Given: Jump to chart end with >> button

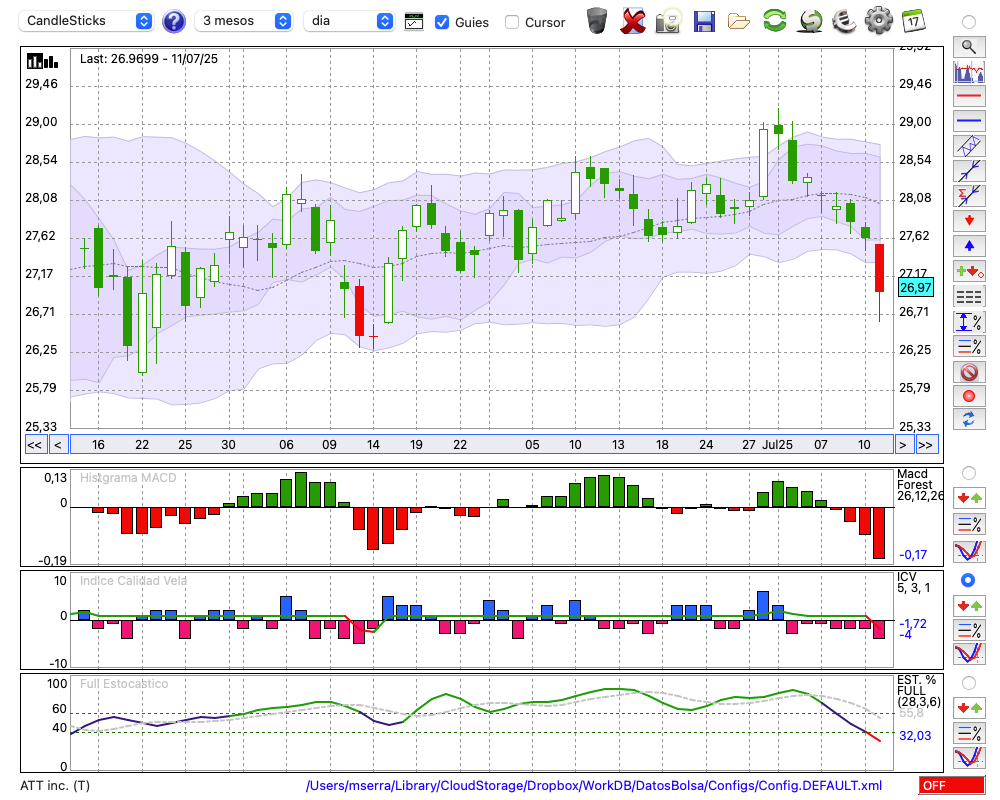Looking at the screenshot, I should (925, 445).
